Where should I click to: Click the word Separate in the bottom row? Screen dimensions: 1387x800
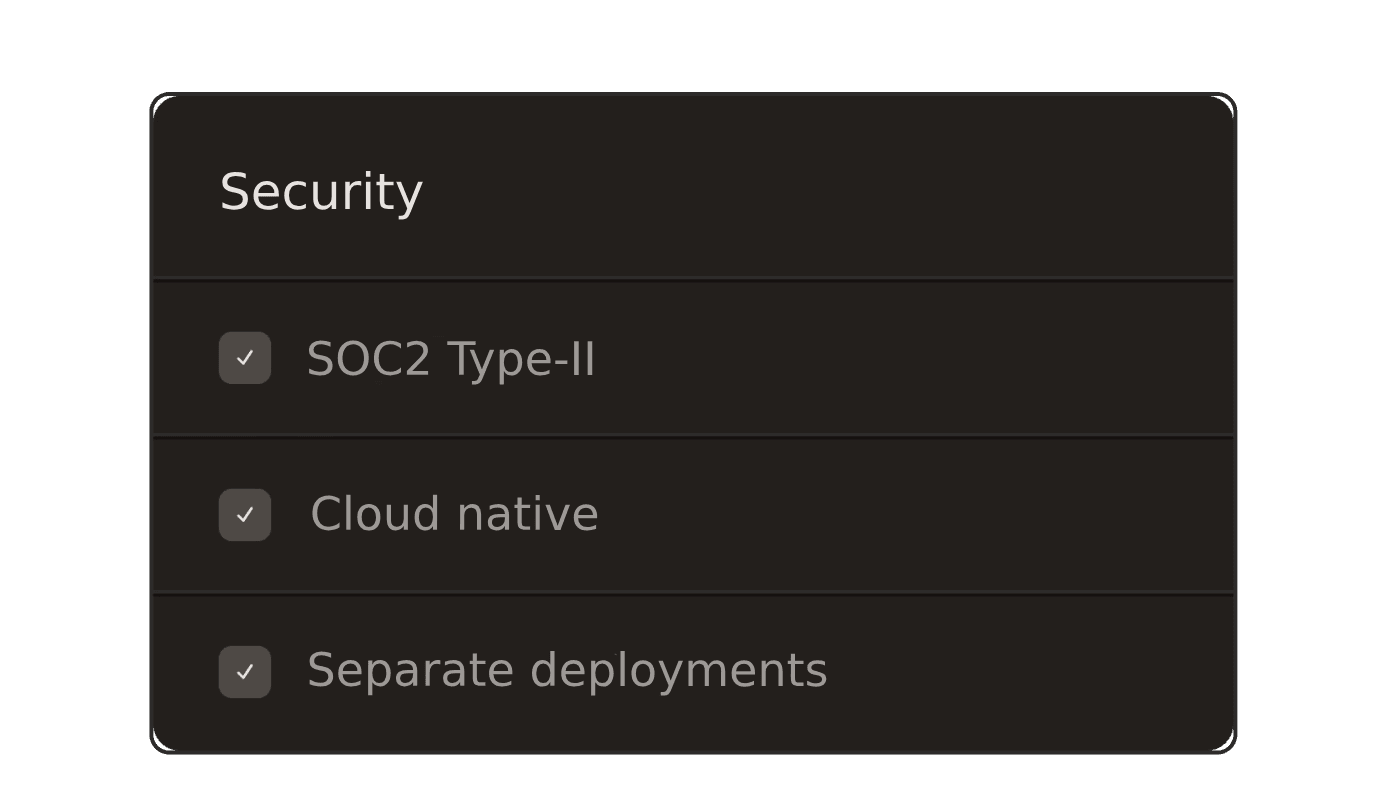coord(410,672)
